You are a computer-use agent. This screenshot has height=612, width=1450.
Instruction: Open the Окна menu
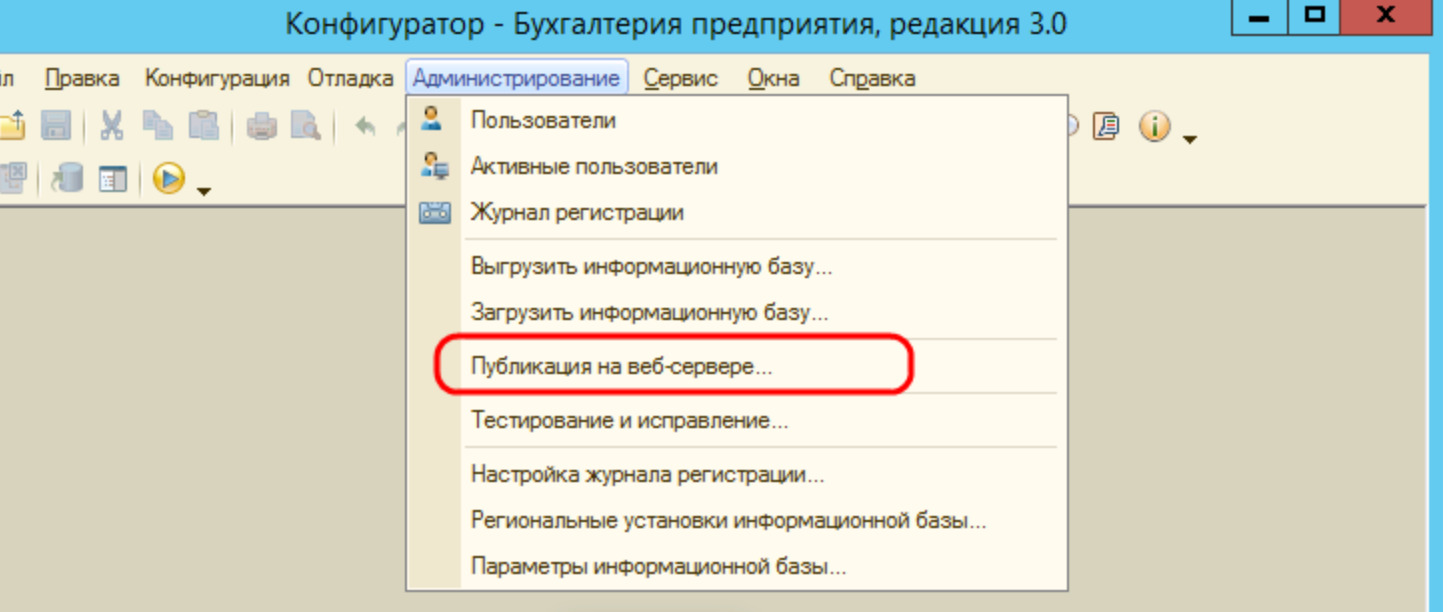[774, 78]
